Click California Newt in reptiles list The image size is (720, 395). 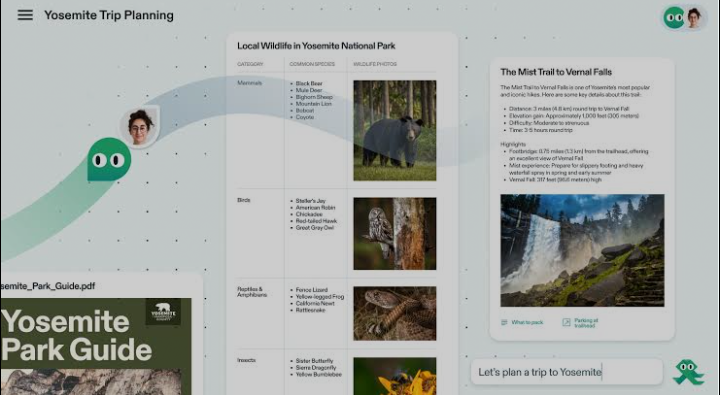[x=315, y=303]
